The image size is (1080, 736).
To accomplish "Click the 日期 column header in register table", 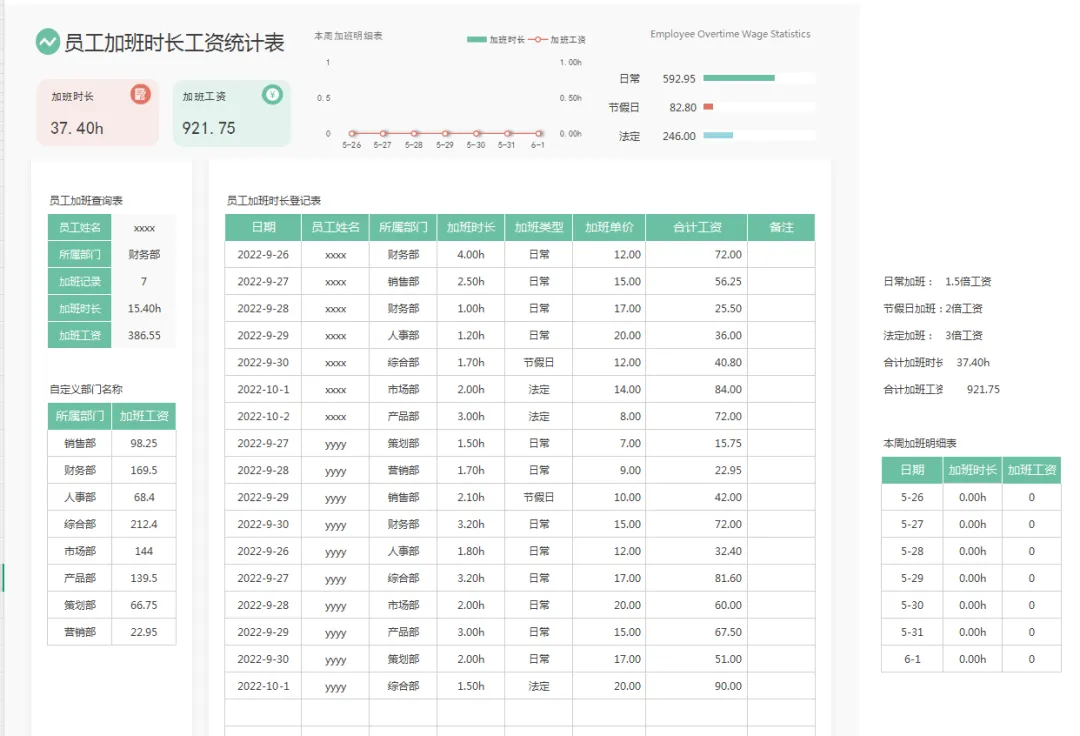I will [263, 227].
